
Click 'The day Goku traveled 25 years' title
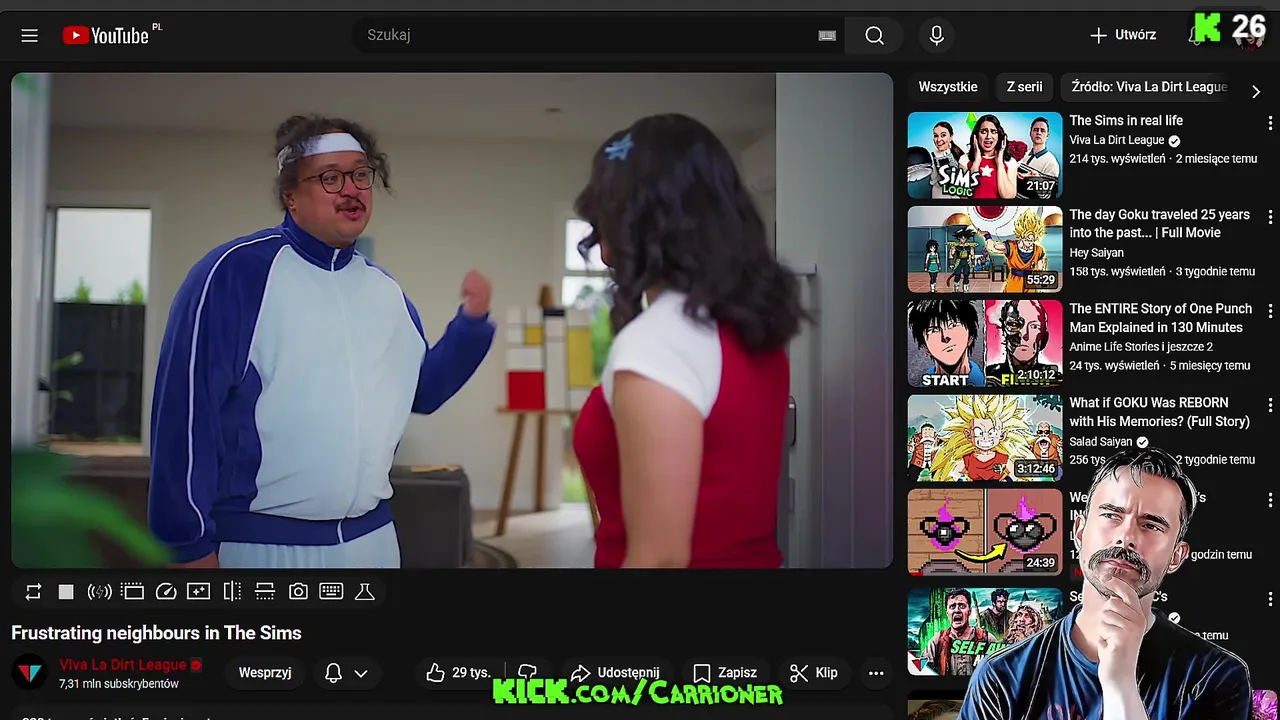[1159, 224]
